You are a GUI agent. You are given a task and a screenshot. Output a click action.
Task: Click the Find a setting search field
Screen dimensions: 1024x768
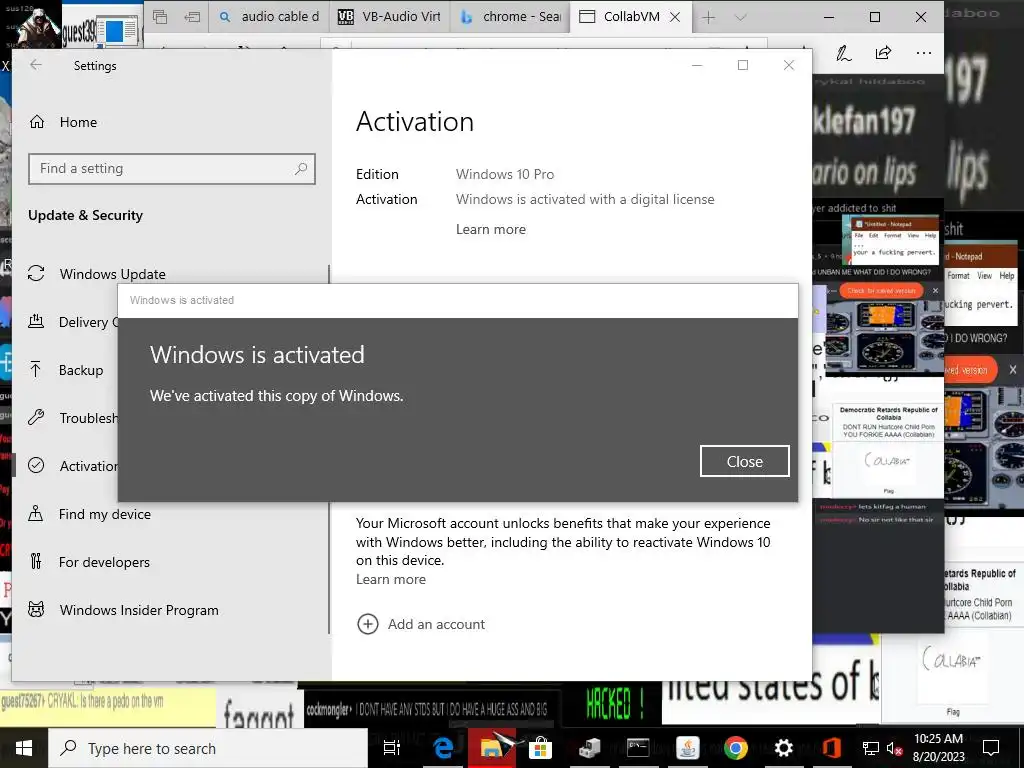172,168
